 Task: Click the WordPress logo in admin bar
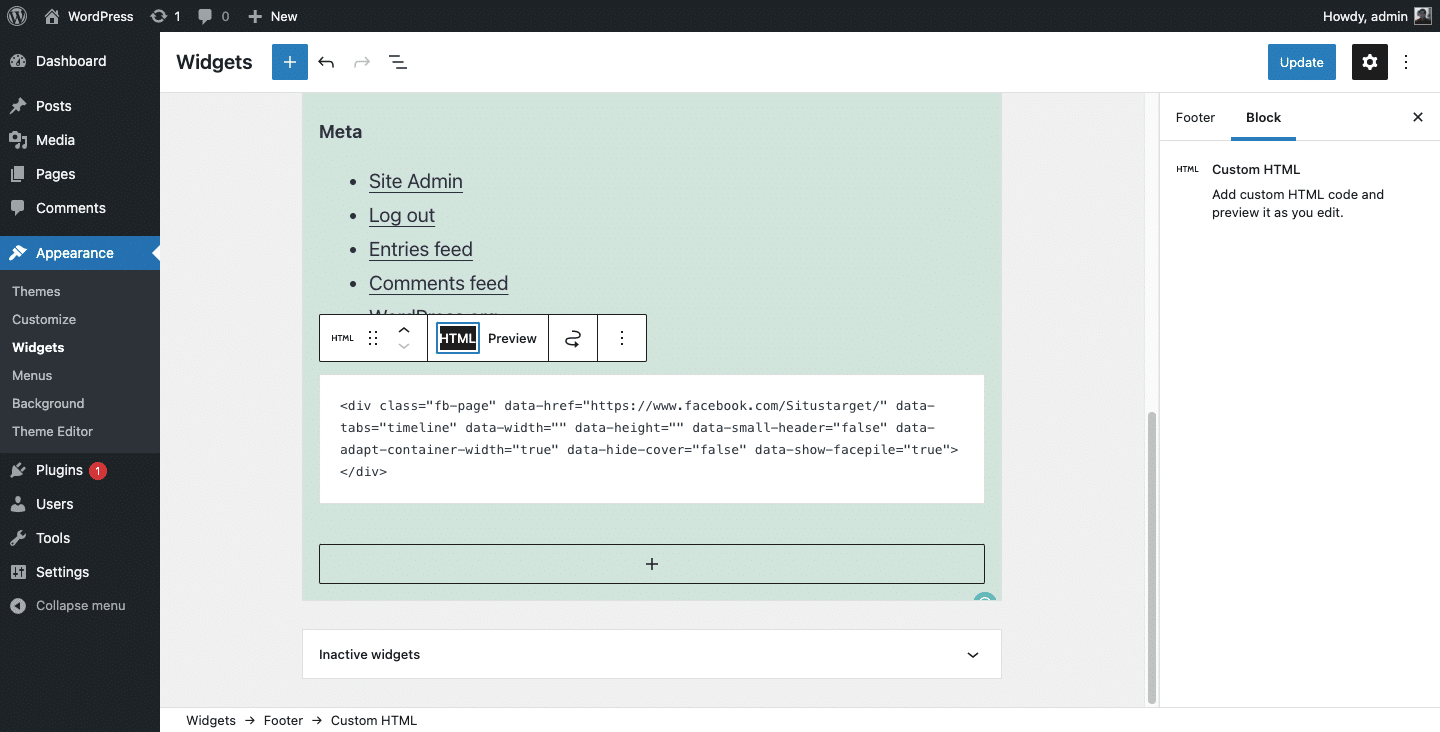17,16
